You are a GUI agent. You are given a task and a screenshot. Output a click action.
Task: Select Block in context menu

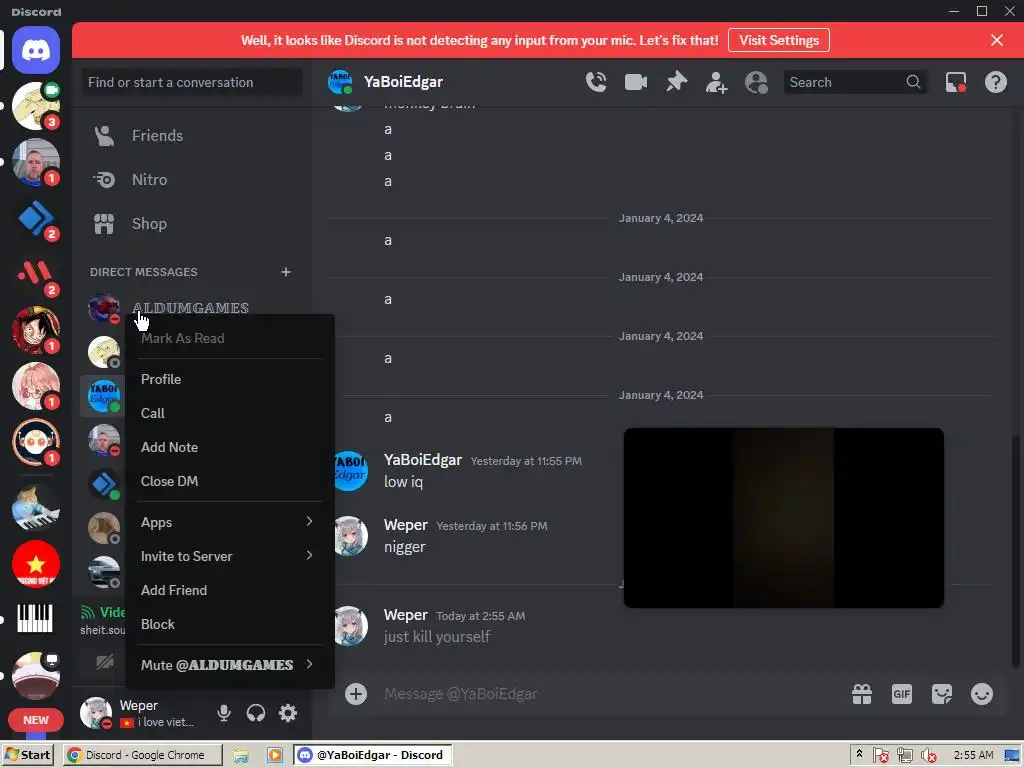pos(230,624)
